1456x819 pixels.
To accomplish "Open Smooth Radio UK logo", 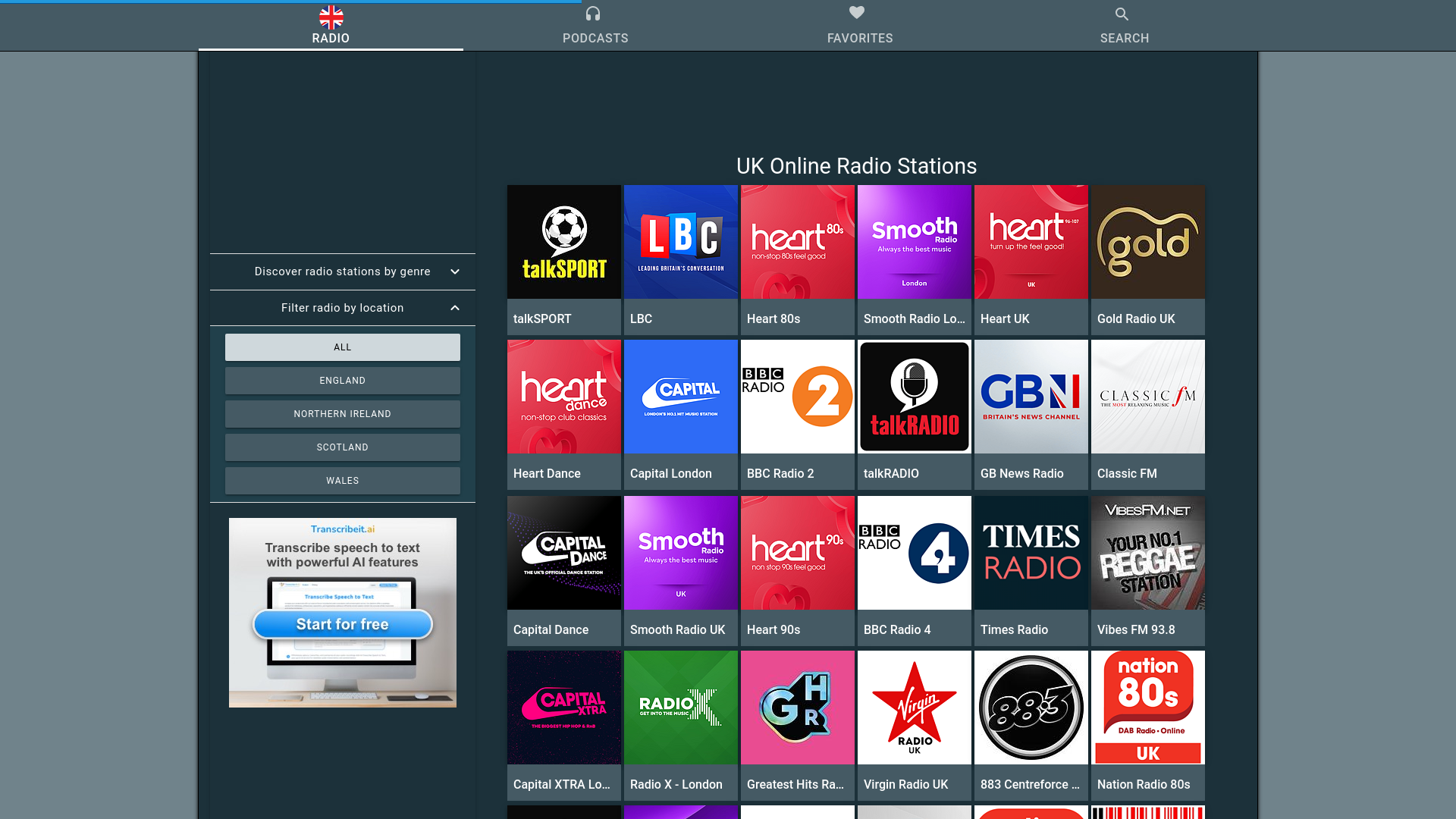I will [x=681, y=553].
